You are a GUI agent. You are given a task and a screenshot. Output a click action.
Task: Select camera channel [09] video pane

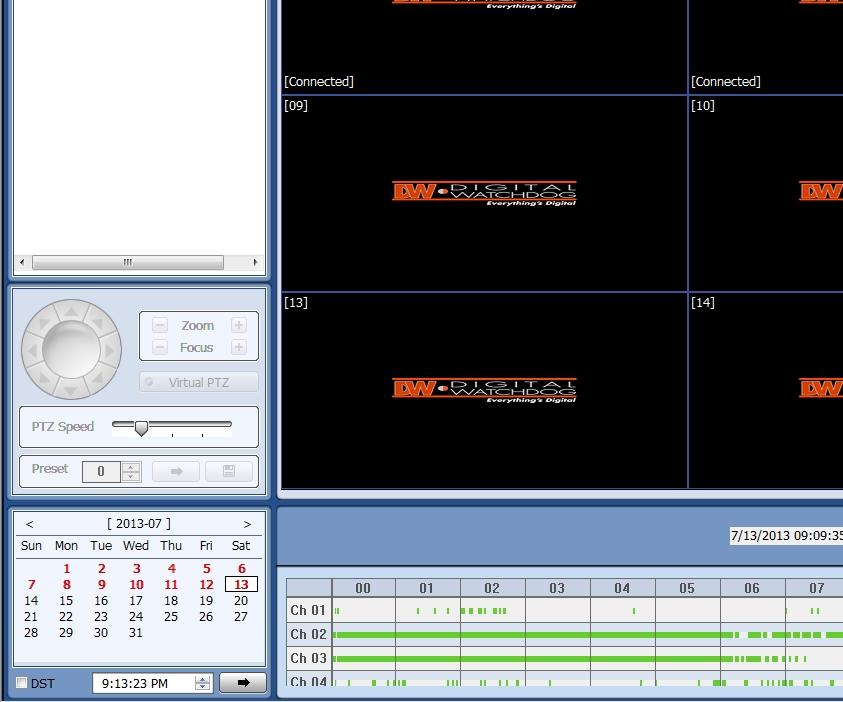(484, 194)
